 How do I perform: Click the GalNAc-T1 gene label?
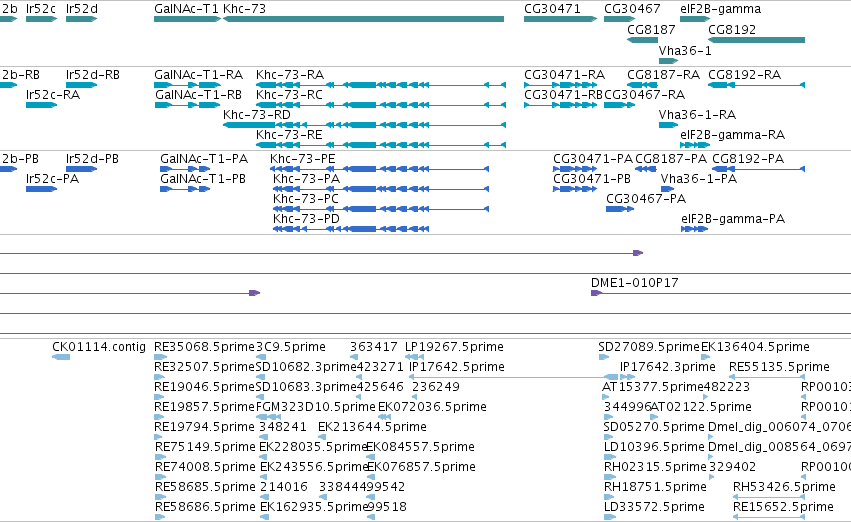coord(187,9)
